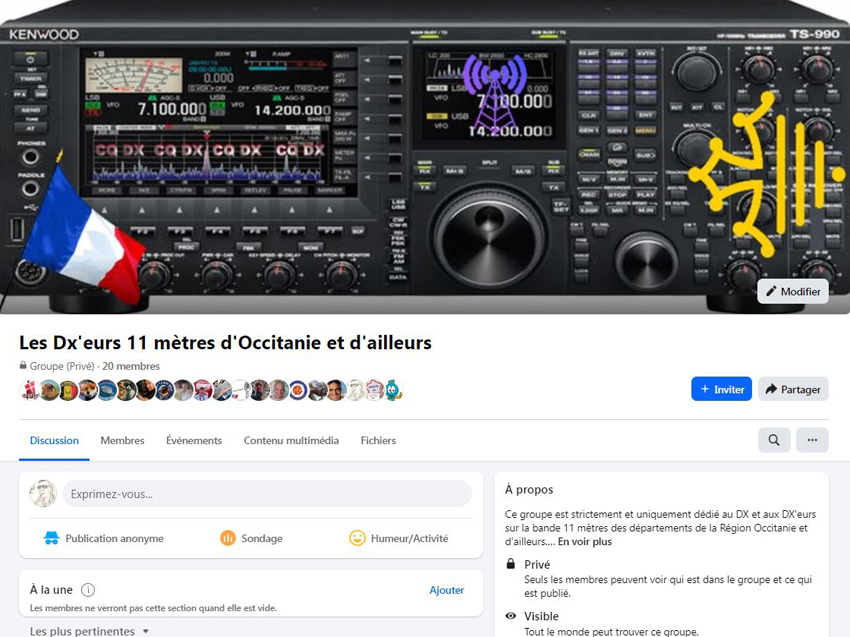The image size is (850, 637).
Task: Click the pencil Modifier cover button
Action: click(793, 292)
